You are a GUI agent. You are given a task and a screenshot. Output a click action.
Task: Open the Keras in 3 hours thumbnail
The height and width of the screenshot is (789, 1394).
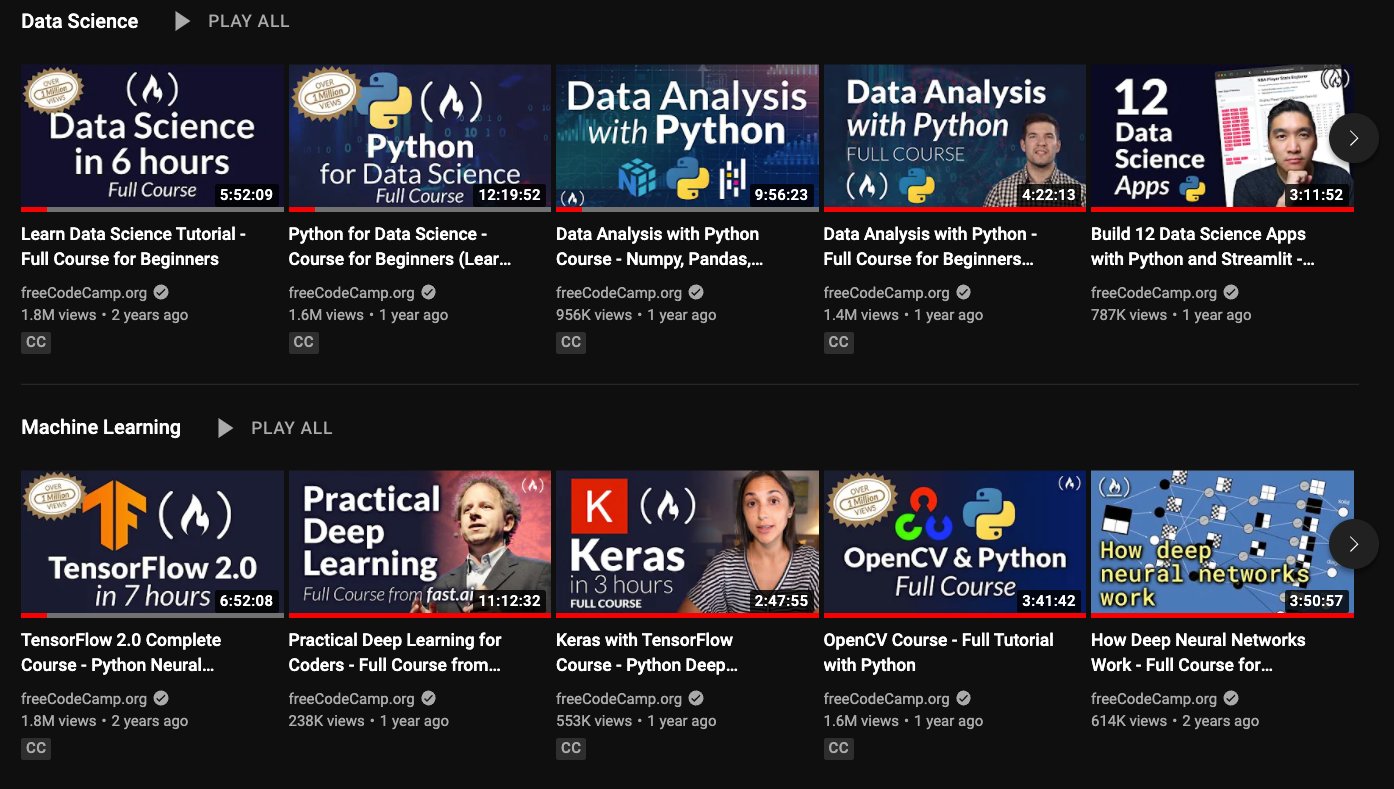687,544
